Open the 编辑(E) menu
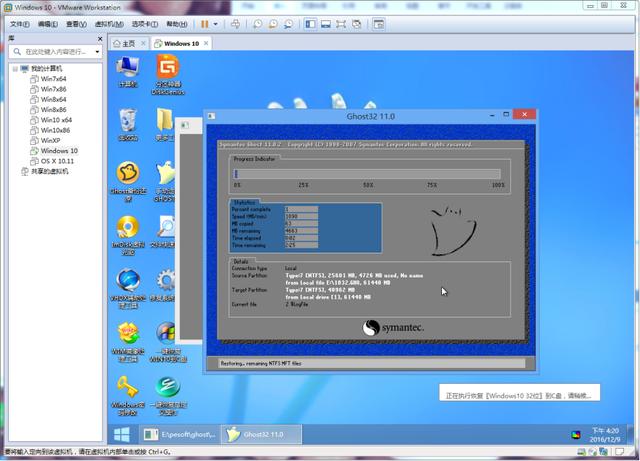This screenshot has width=640, height=461. click(x=48, y=24)
